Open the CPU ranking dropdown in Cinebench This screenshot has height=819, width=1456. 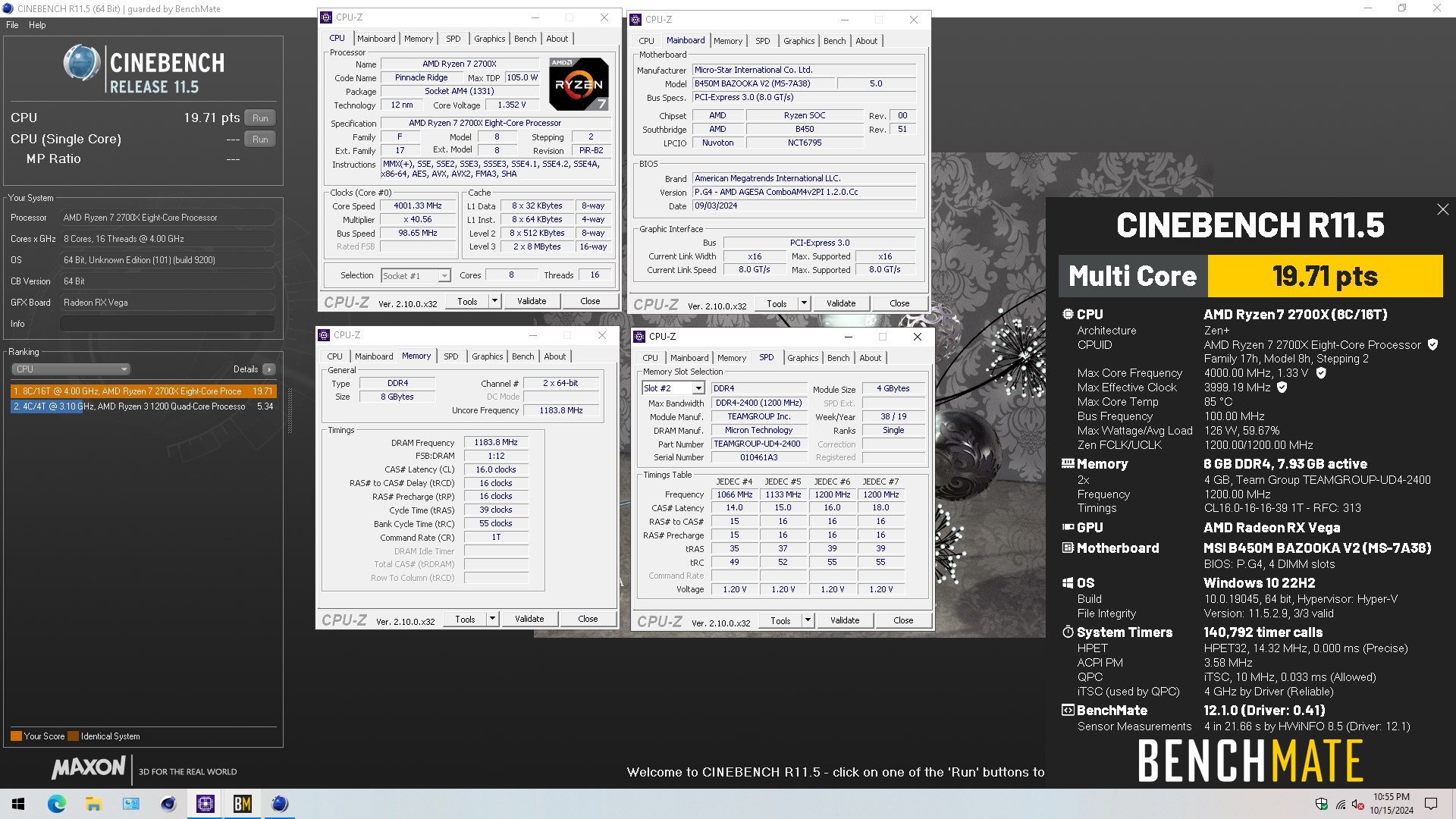[x=71, y=369]
